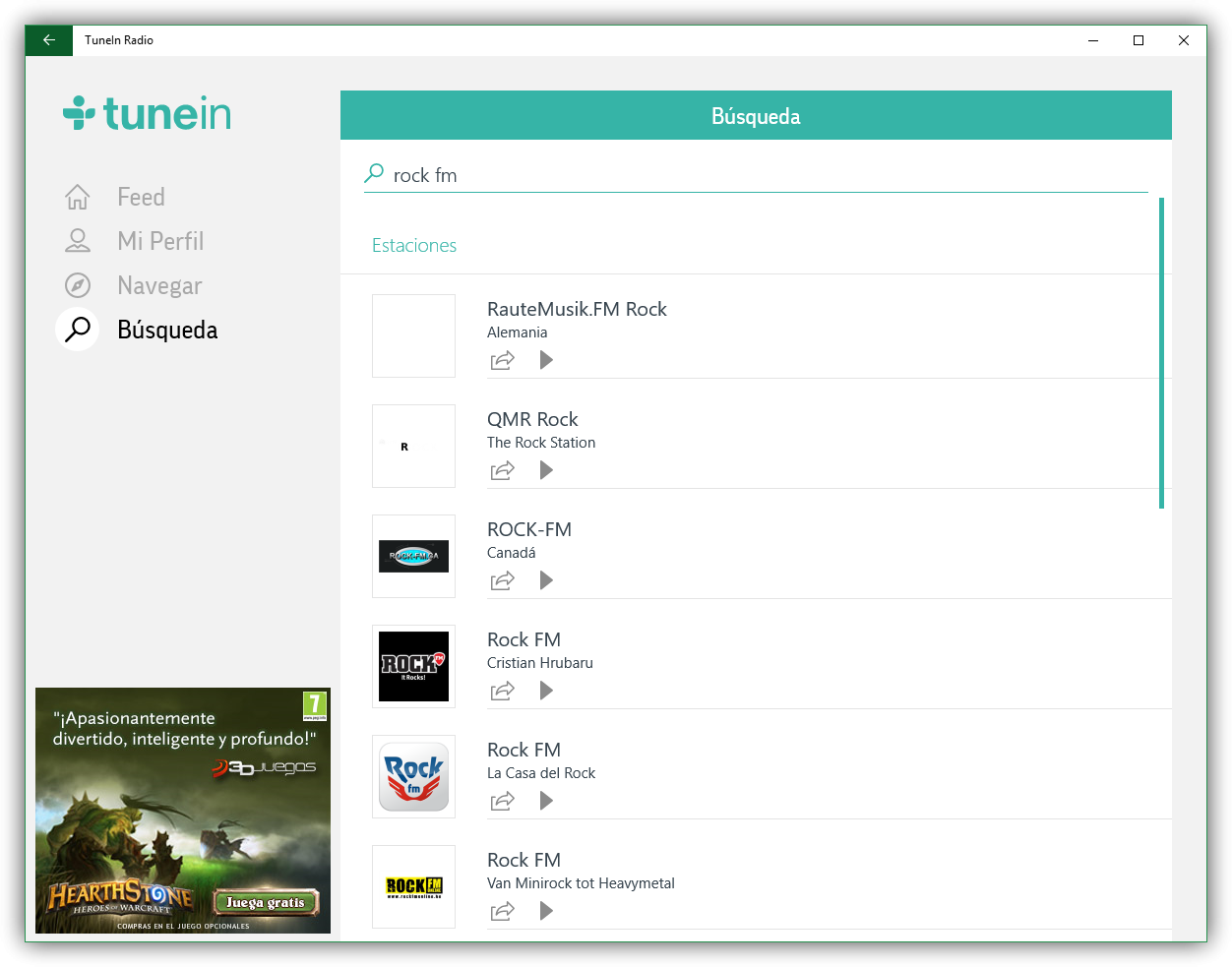This screenshot has width=1232, height=967.
Task: Open ROCK-FM station title
Action: click(x=529, y=529)
